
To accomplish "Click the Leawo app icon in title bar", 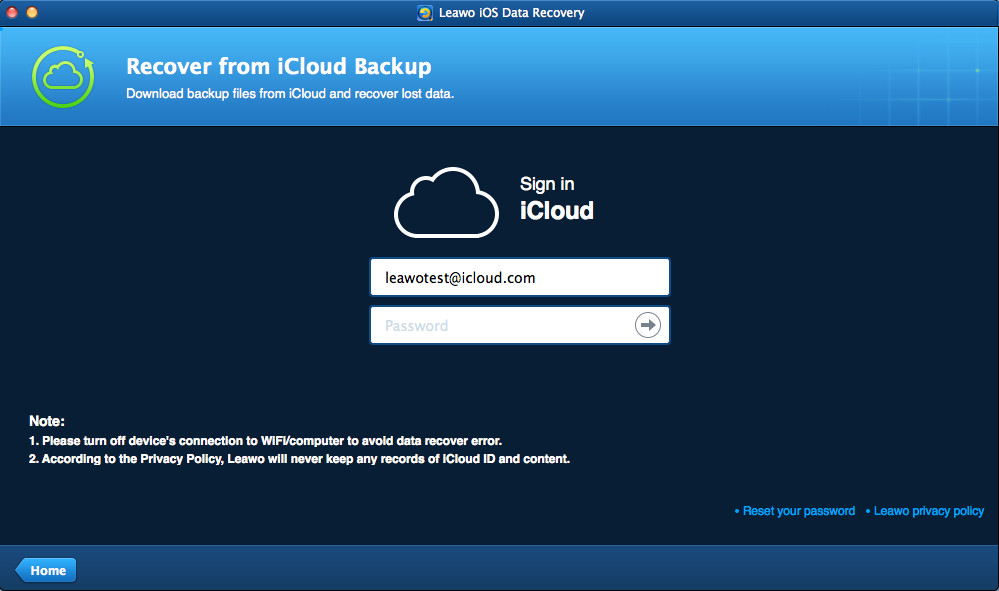I will (425, 13).
